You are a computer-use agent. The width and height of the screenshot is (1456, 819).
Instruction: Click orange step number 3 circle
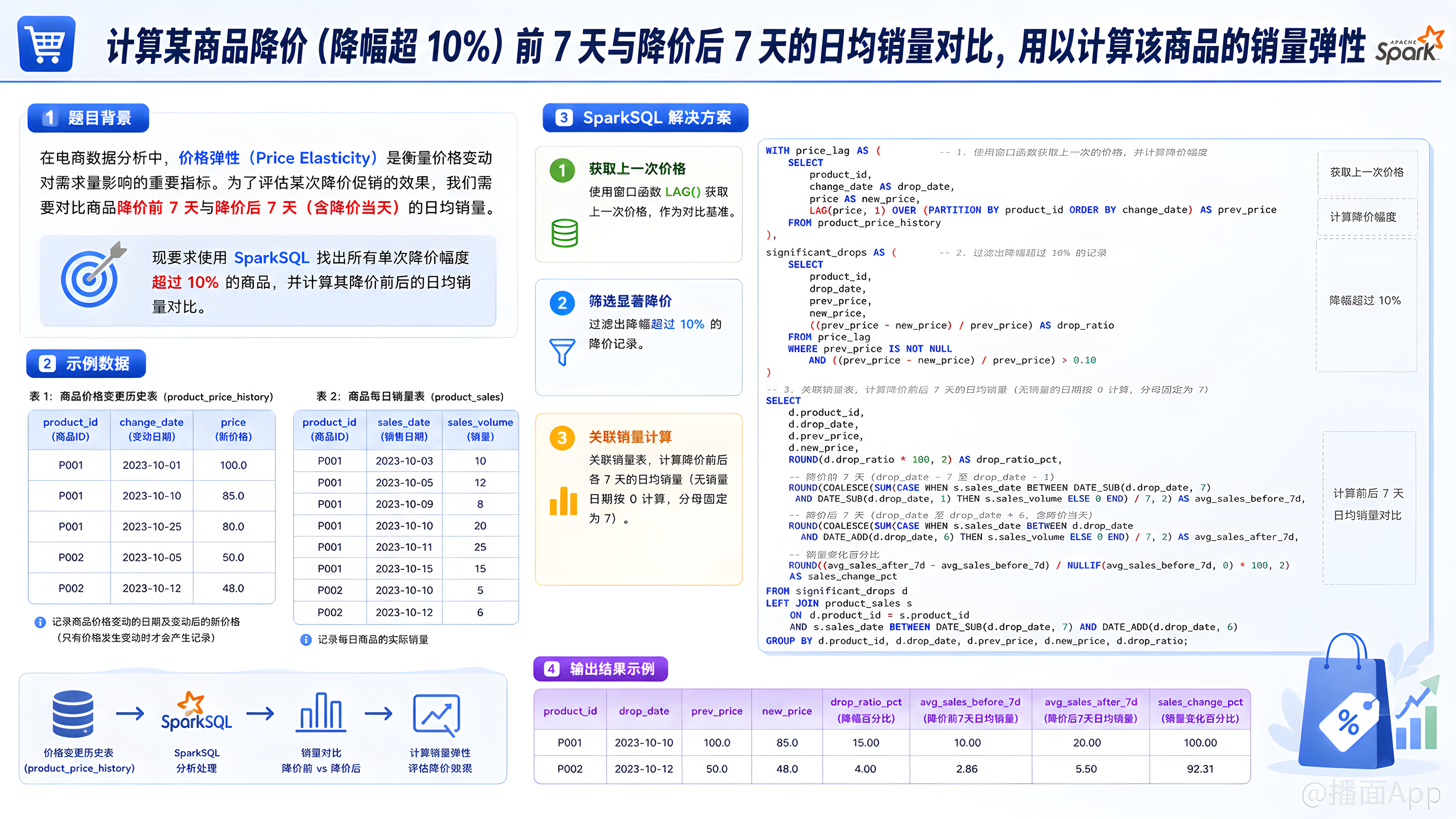pyautogui.click(x=562, y=438)
